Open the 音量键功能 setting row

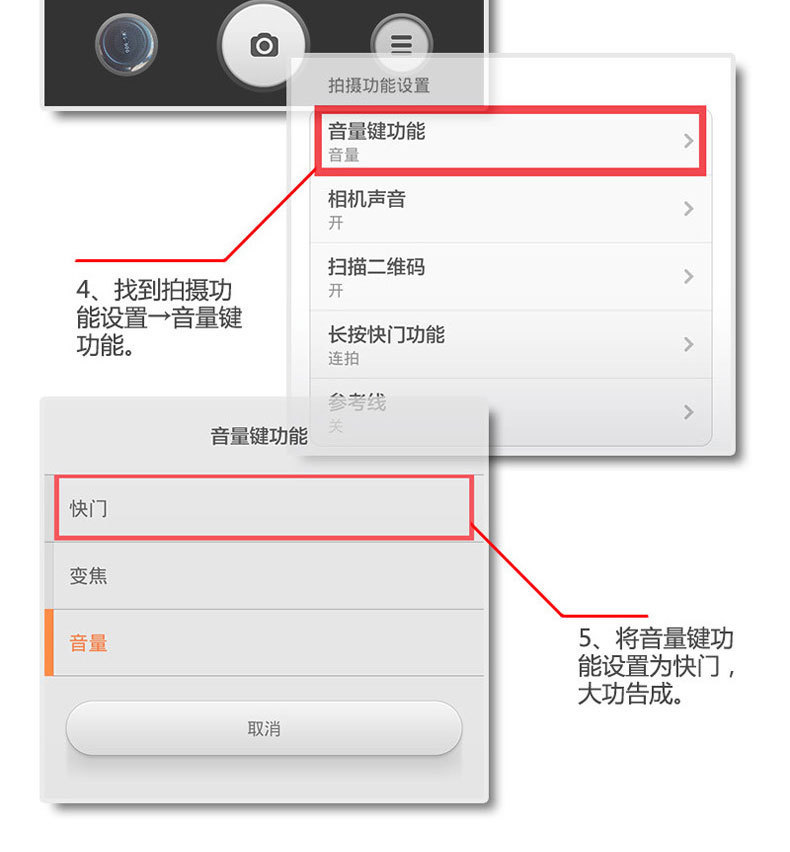click(x=511, y=141)
